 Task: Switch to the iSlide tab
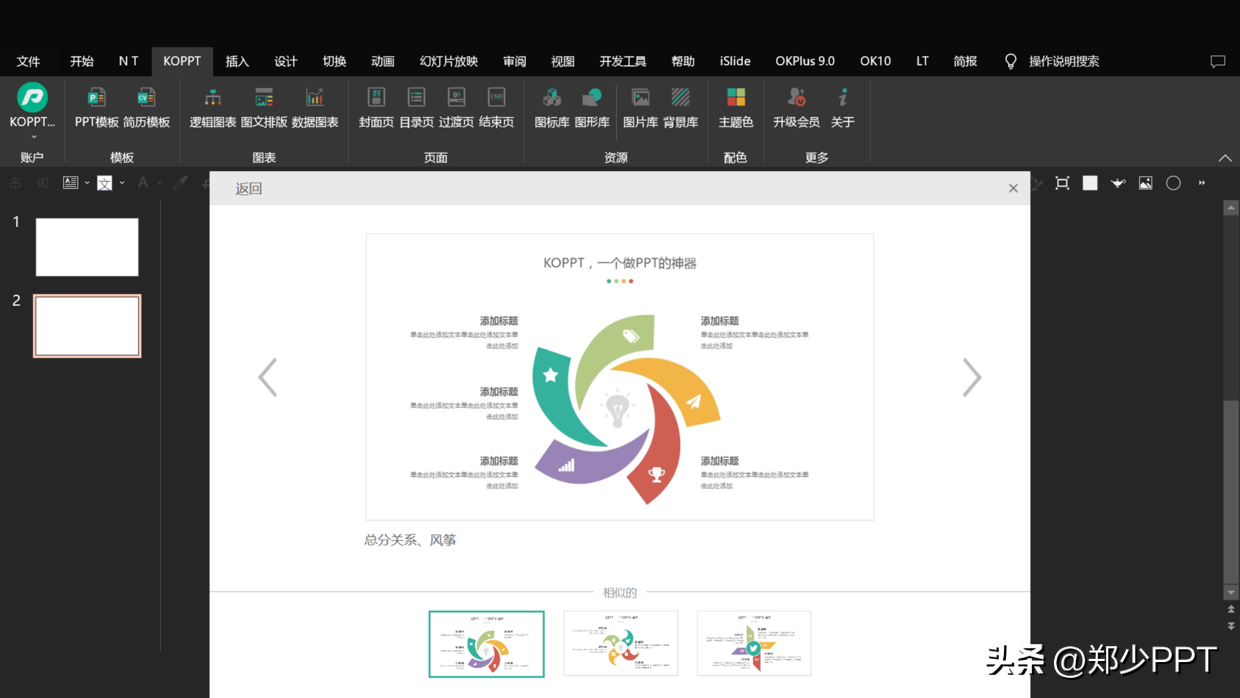pos(735,61)
